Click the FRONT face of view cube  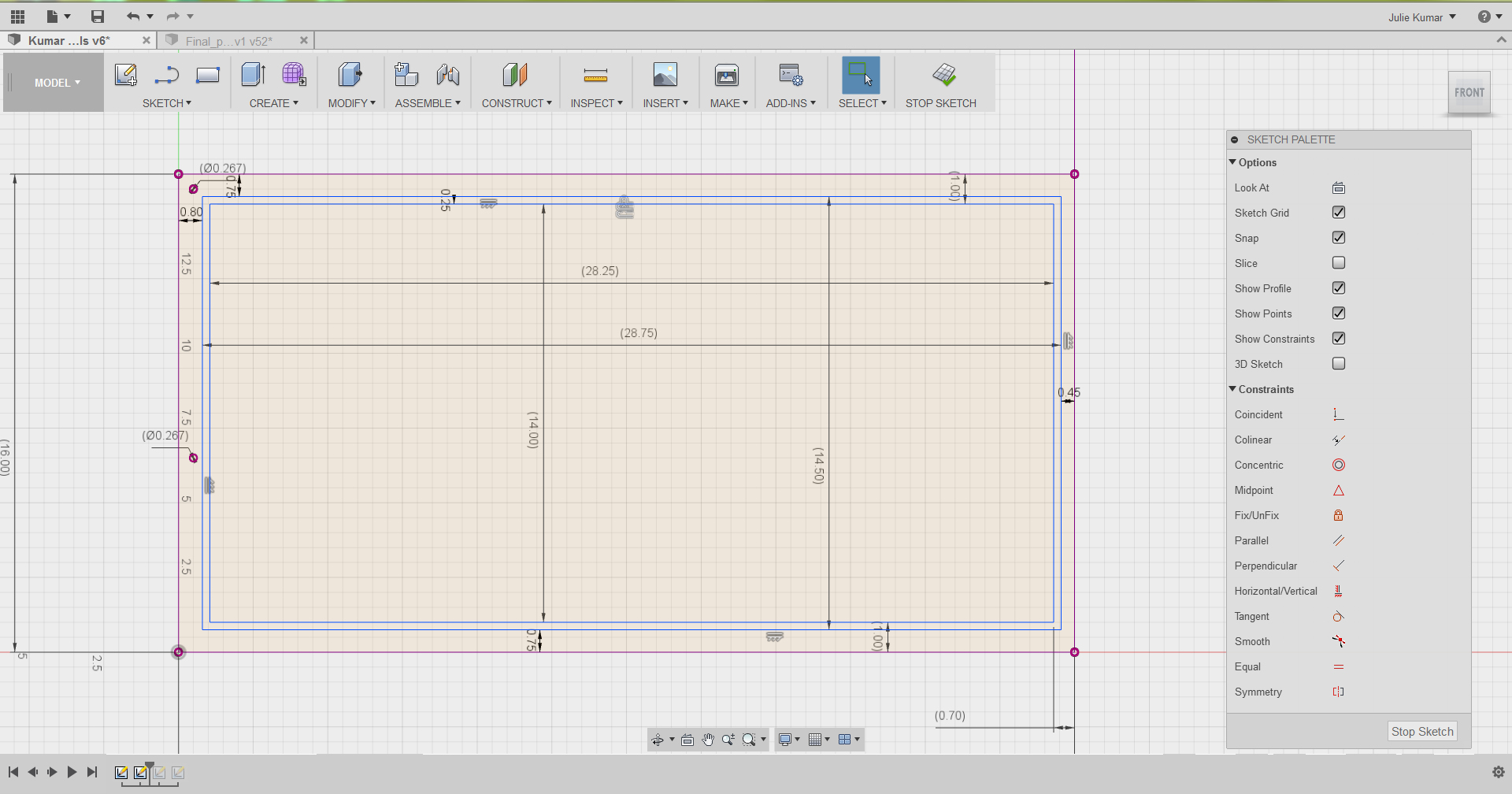pyautogui.click(x=1469, y=93)
